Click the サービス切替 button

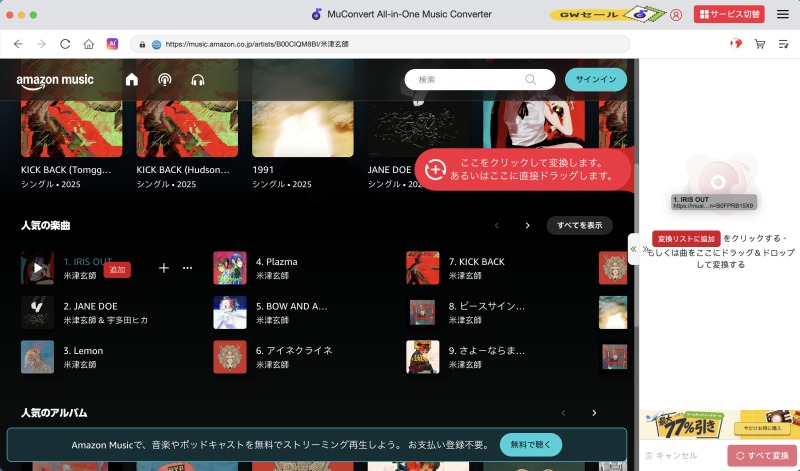(x=729, y=14)
